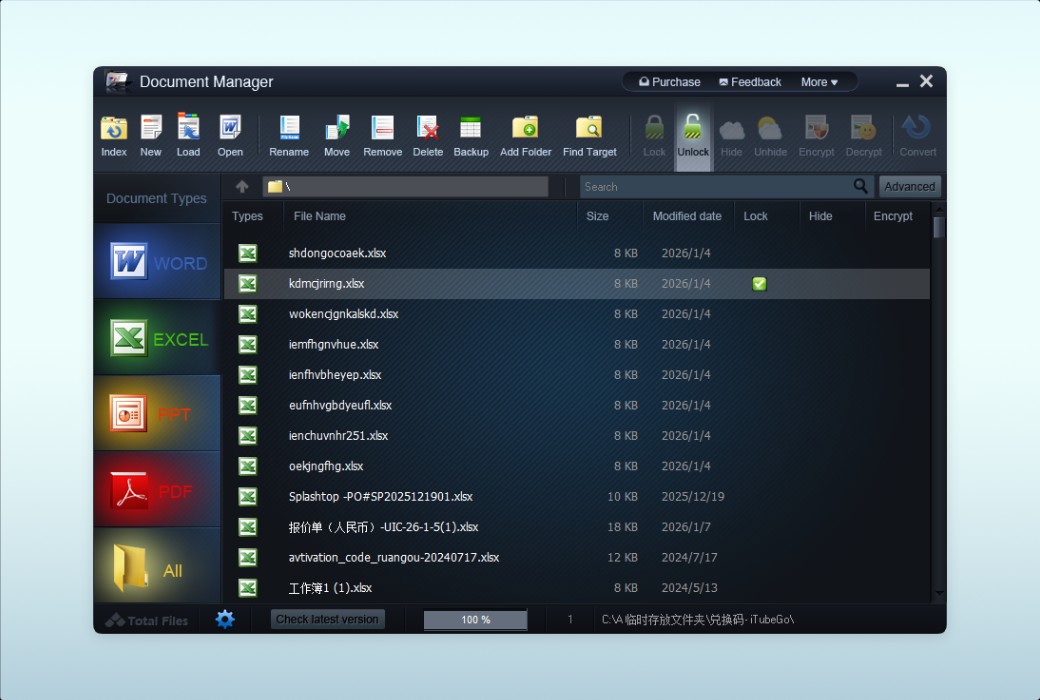
Task: Click the 100 % progress bar
Action: coord(475,620)
